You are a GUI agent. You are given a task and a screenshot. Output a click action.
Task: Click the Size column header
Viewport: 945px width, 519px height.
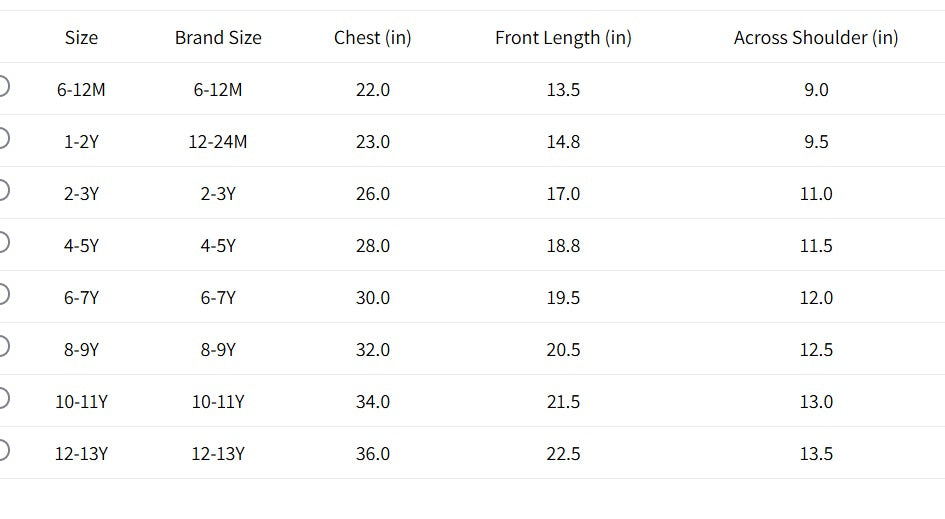[81, 38]
